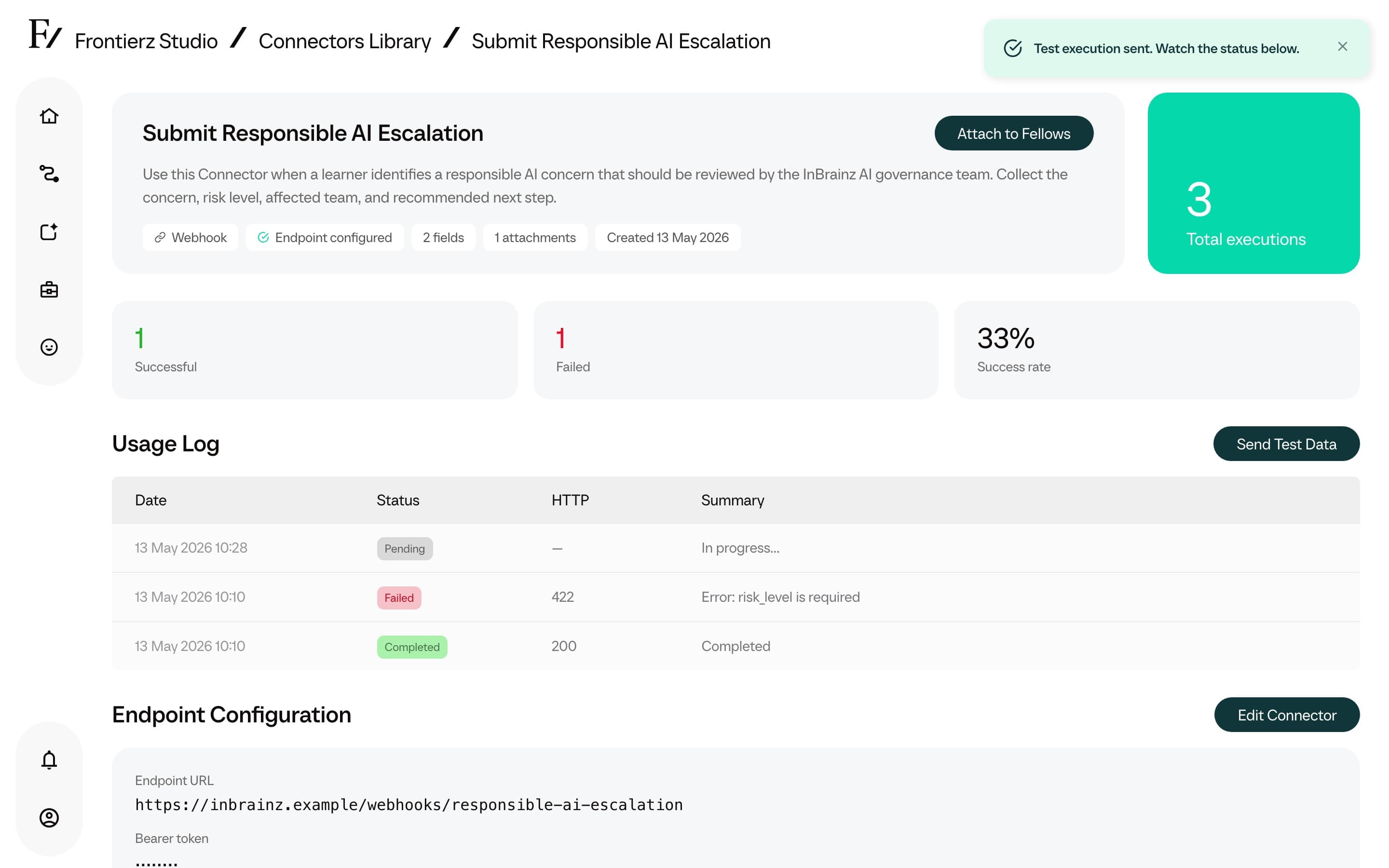Screen dimensions: 1389x868
Task: Select row dated 13 May 2026 10:28
Action: 736,548
